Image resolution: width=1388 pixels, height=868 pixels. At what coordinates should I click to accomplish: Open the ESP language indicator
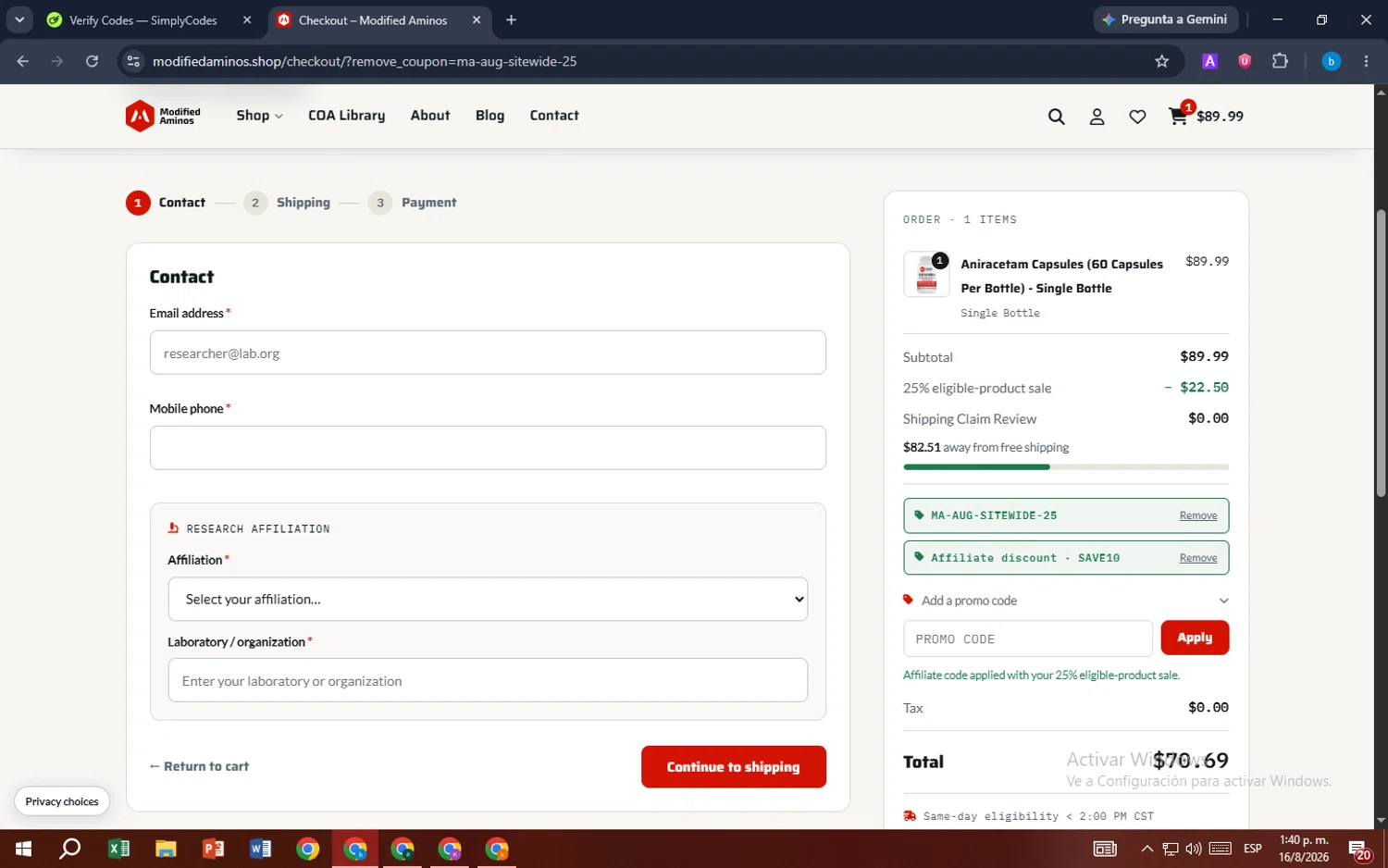pyautogui.click(x=1253, y=849)
